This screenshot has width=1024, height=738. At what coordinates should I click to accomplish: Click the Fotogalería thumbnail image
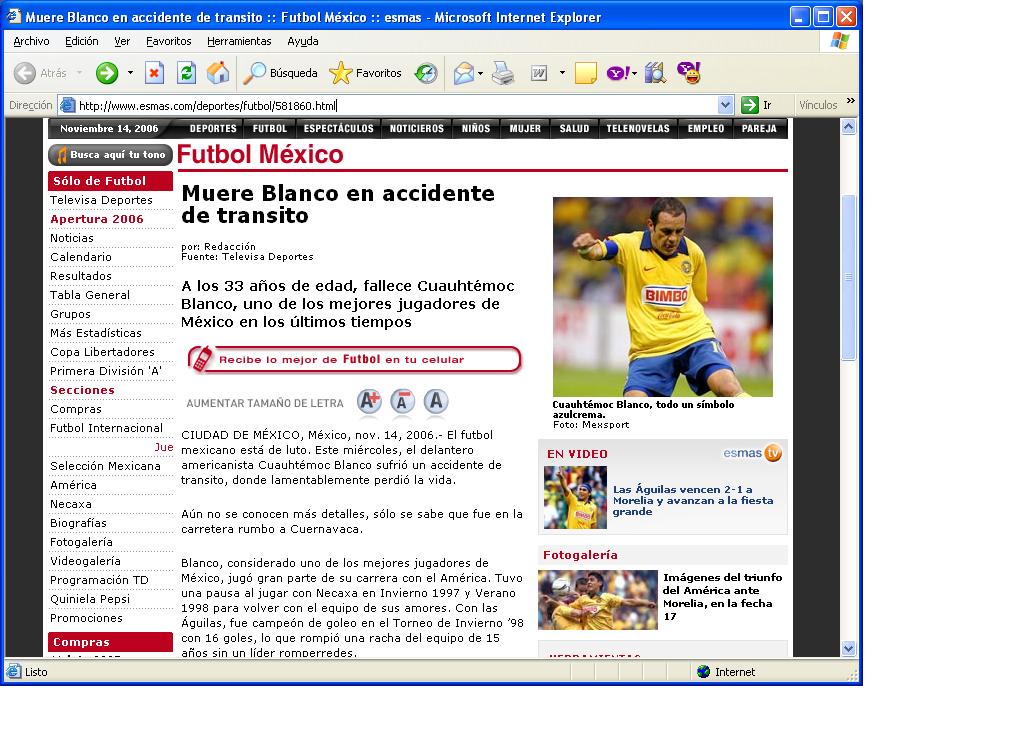[x=598, y=600]
